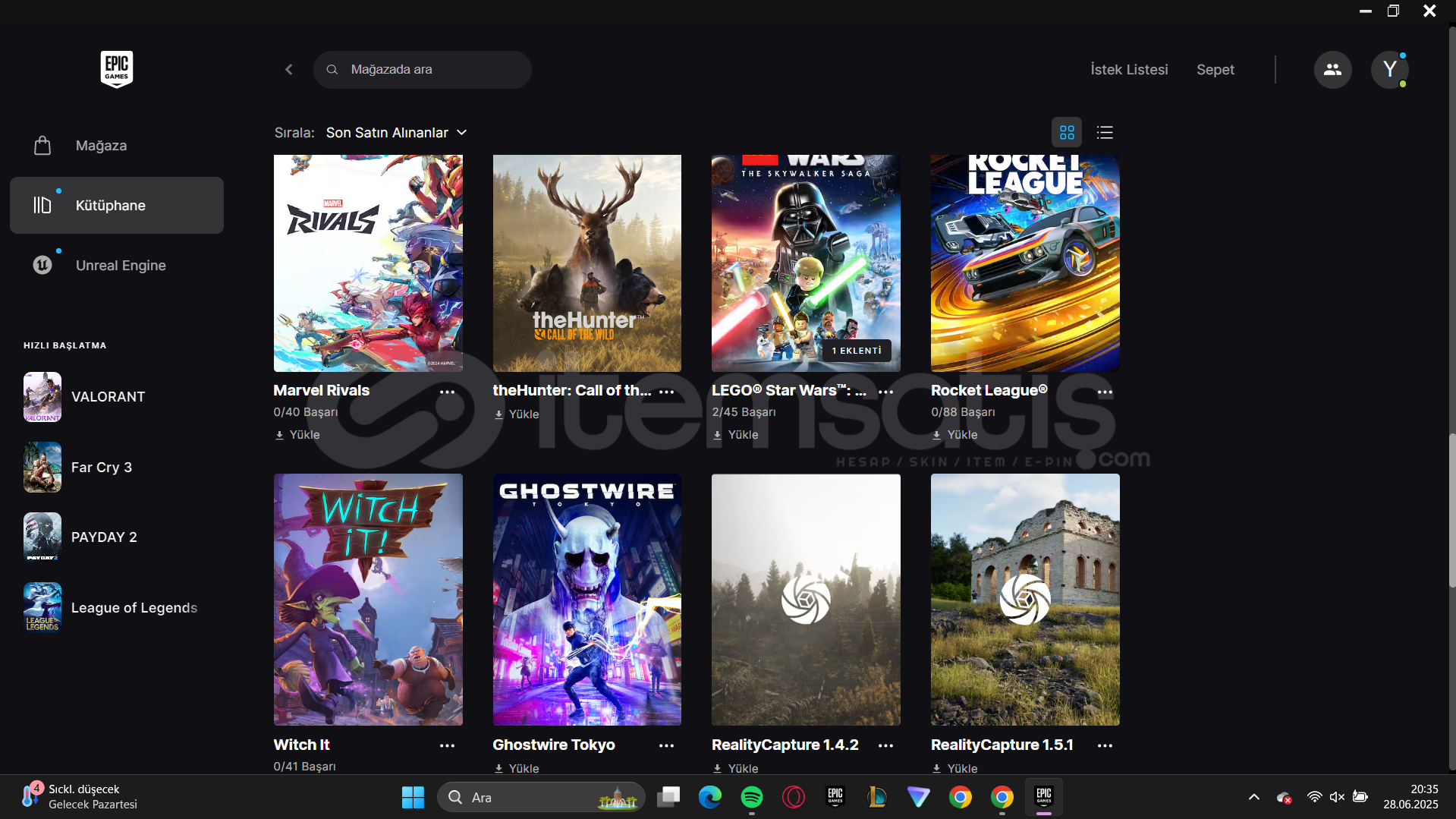Screen dimensions: 1456x819
Task: Open Mağaza in the sidebar
Action: 117,145
